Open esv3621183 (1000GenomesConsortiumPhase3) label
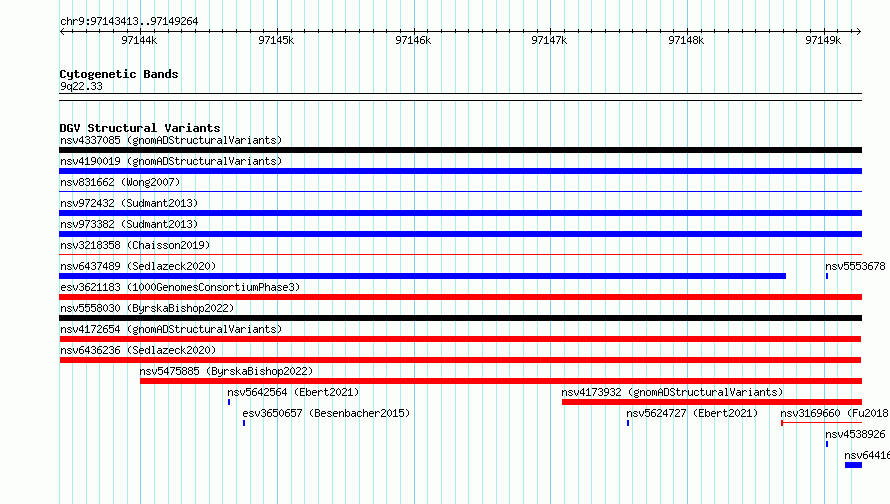This screenshot has height=504, width=890. [180, 287]
